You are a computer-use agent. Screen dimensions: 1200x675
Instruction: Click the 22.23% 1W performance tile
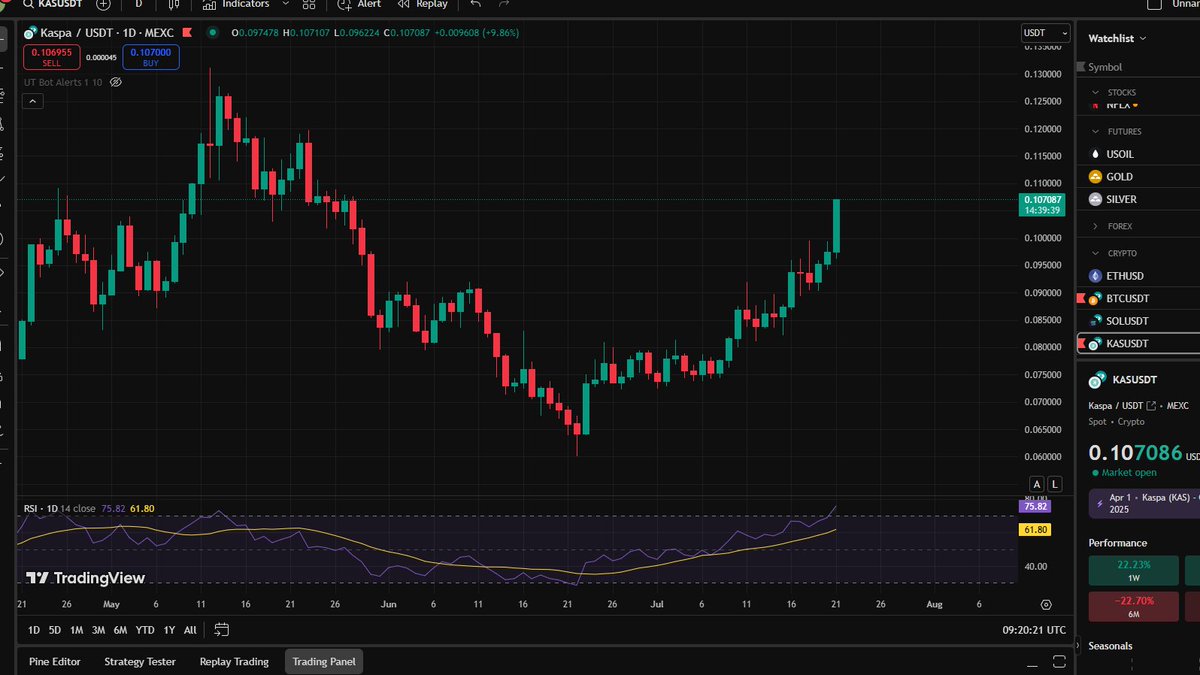[x=1133, y=570]
